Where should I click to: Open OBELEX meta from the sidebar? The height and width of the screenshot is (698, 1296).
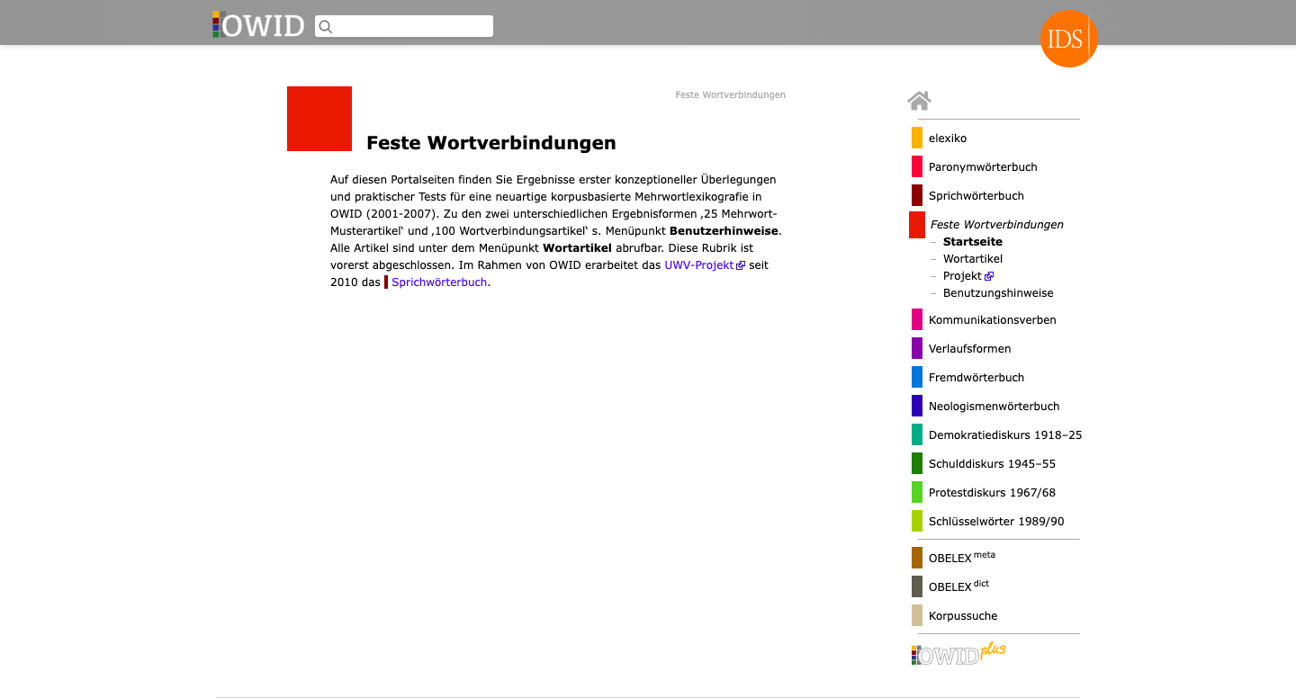(960, 557)
